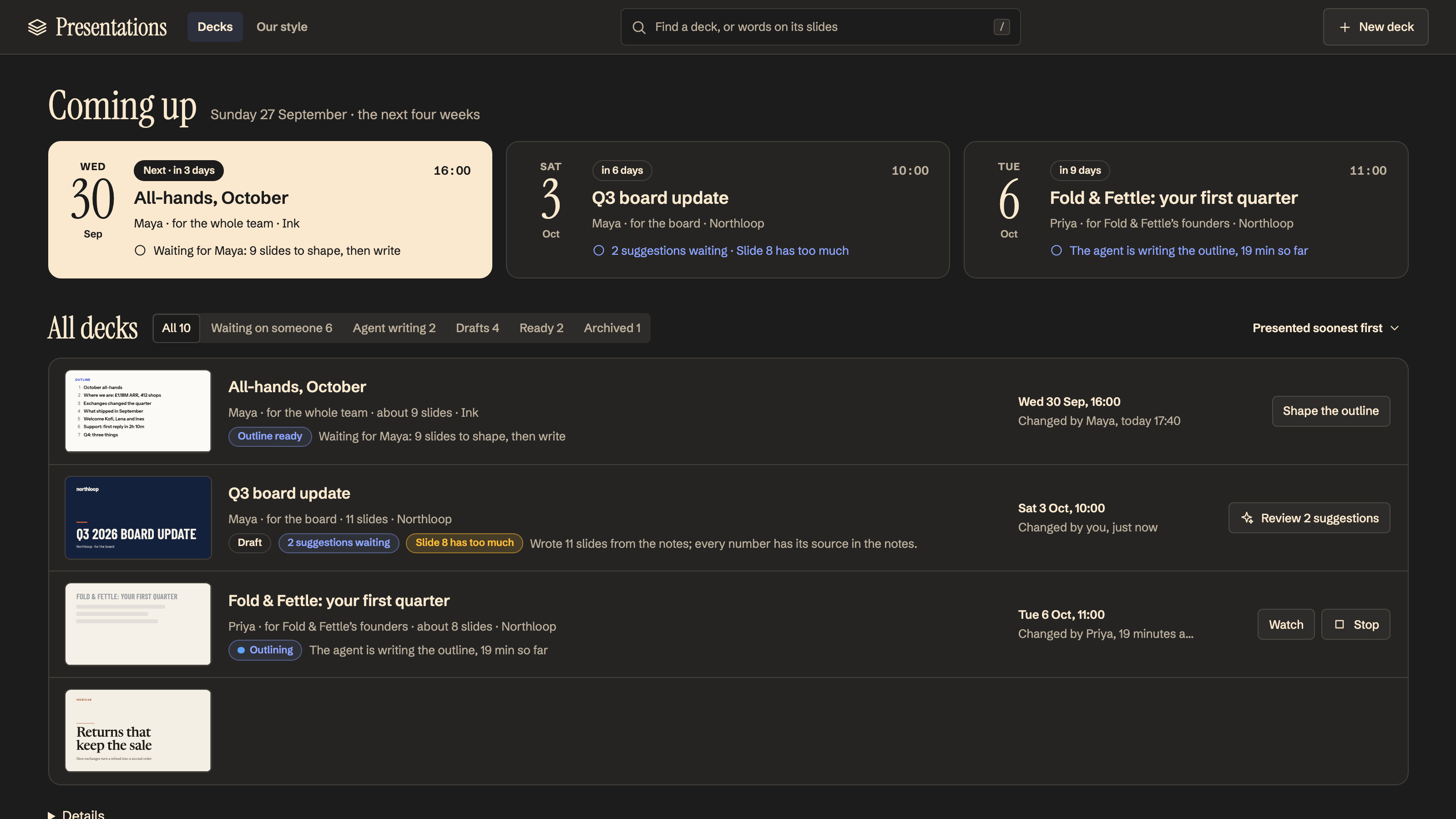1456x819 pixels.
Task: Click the Watch button
Action: tap(1286, 624)
